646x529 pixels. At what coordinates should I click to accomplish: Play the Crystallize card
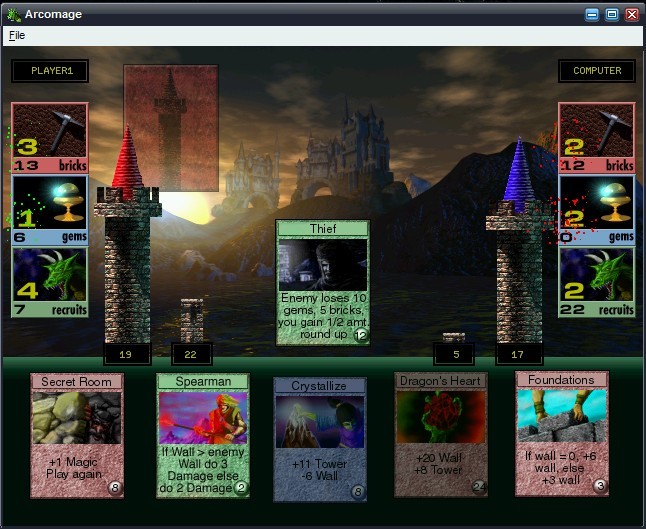(320, 439)
